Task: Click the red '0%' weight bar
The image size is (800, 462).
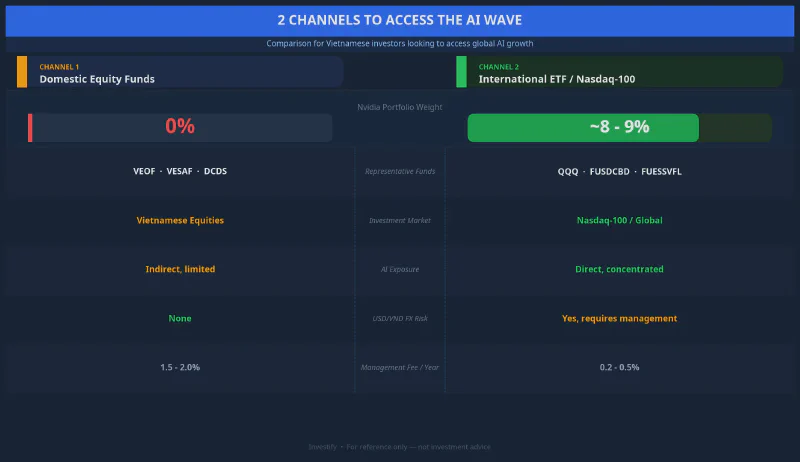Action: tap(180, 127)
